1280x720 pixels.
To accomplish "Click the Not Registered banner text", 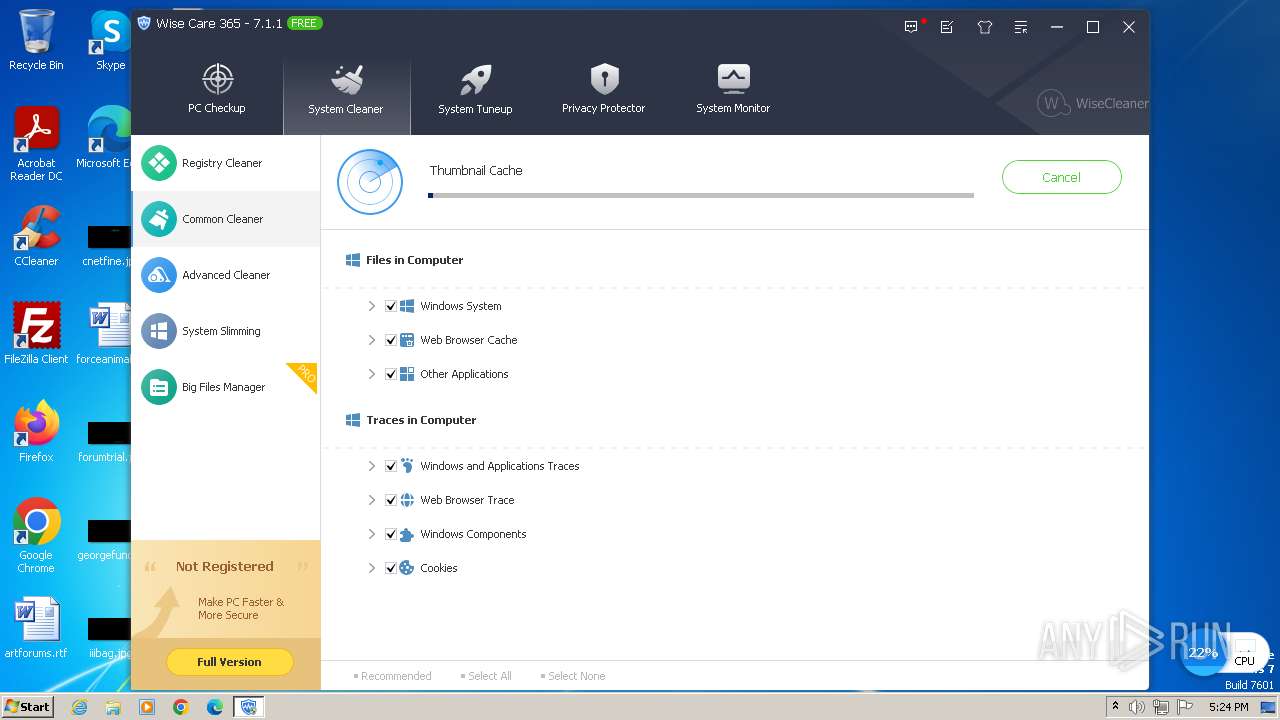I will point(224,566).
